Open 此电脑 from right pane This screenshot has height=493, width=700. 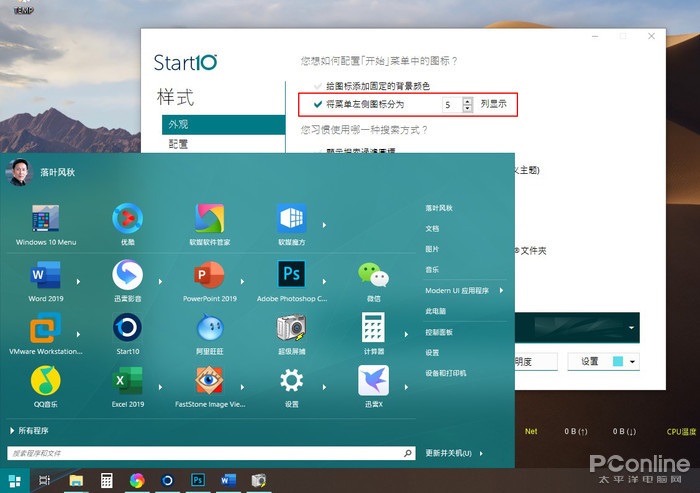[x=436, y=311]
